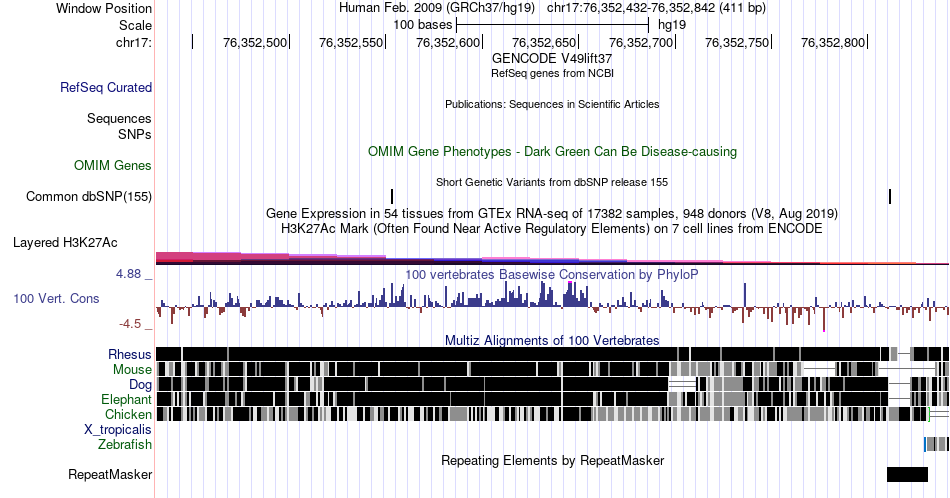The image size is (950, 498).
Task: Click the black RepeatMasker repeat element block
Action: point(907,474)
